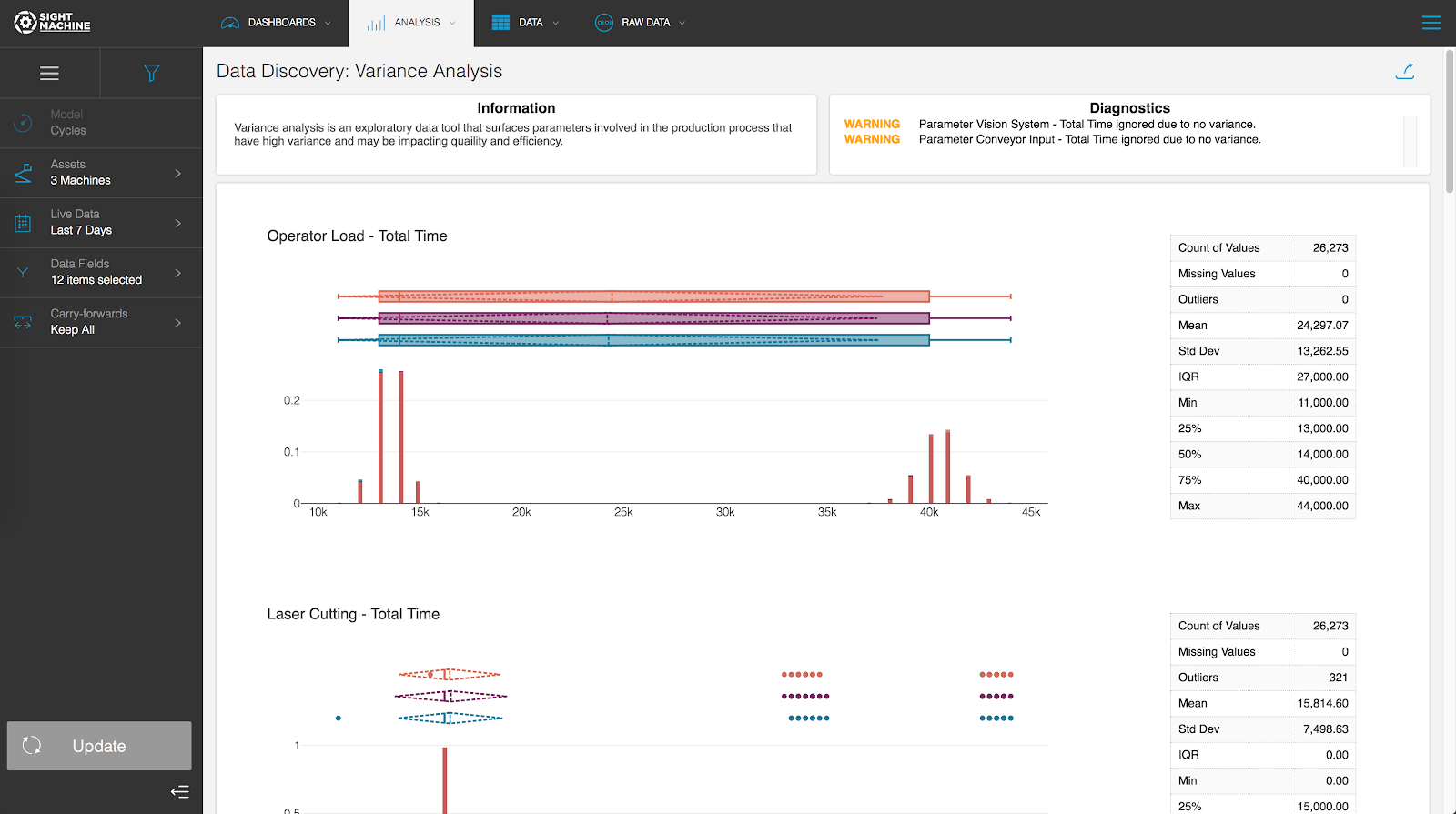
Task: Click the first orange WARNING label
Action: 872,125
